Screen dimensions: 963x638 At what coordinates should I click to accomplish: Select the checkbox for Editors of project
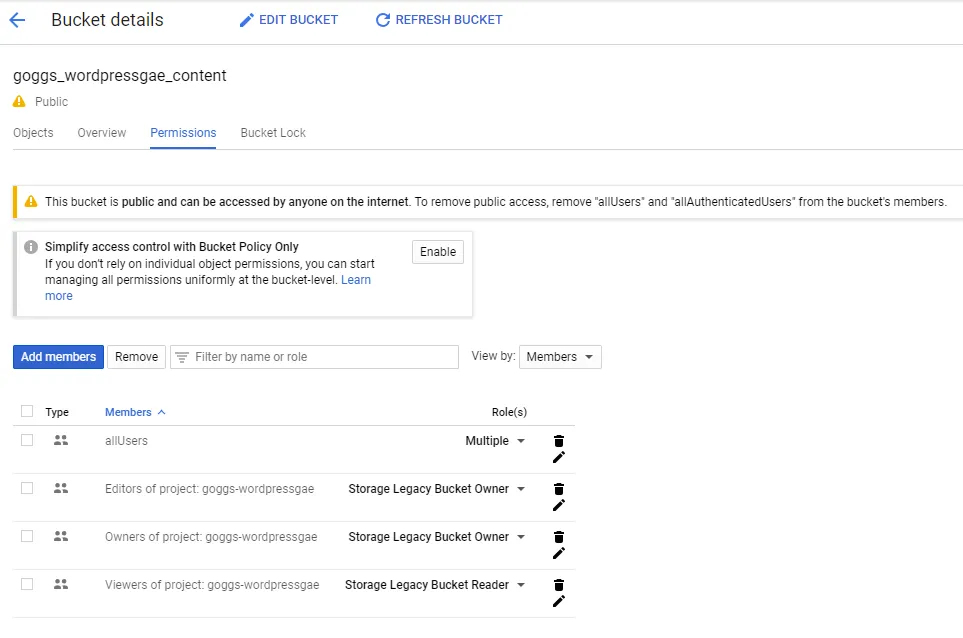(x=27, y=487)
